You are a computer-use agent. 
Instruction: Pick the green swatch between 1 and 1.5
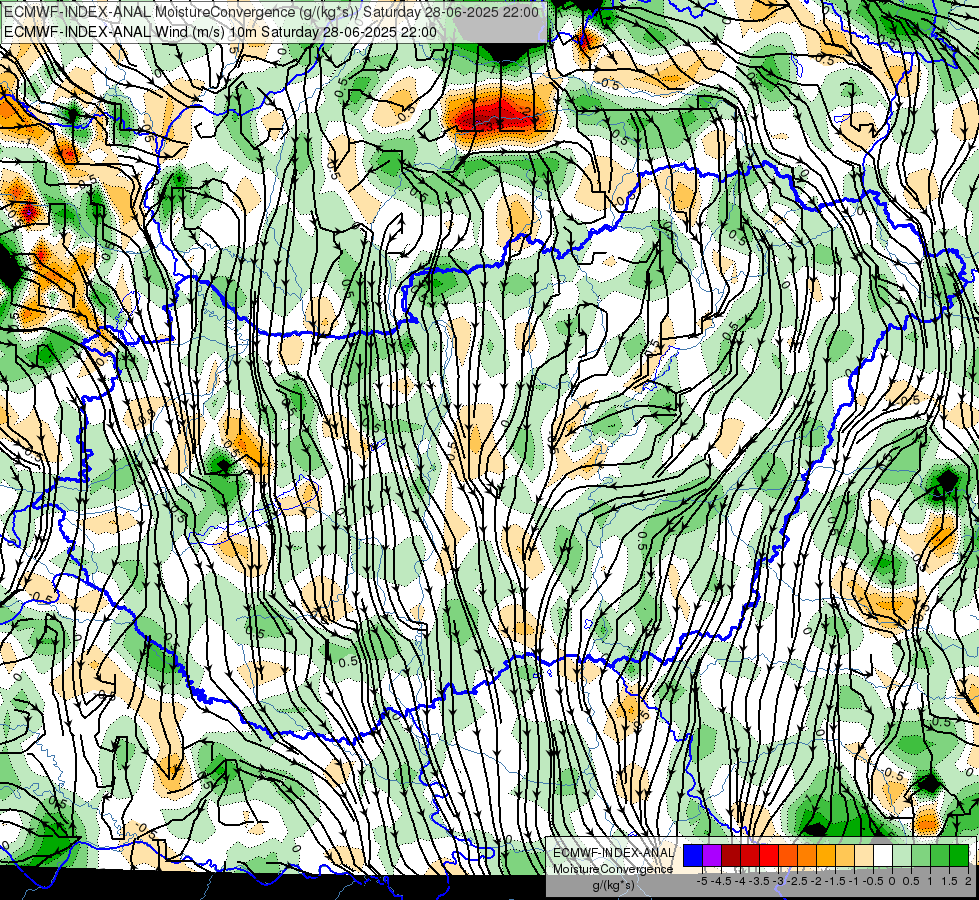[940, 855]
